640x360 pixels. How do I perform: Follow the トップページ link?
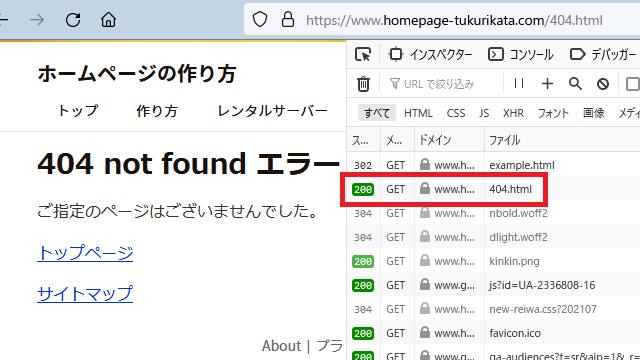click(85, 253)
